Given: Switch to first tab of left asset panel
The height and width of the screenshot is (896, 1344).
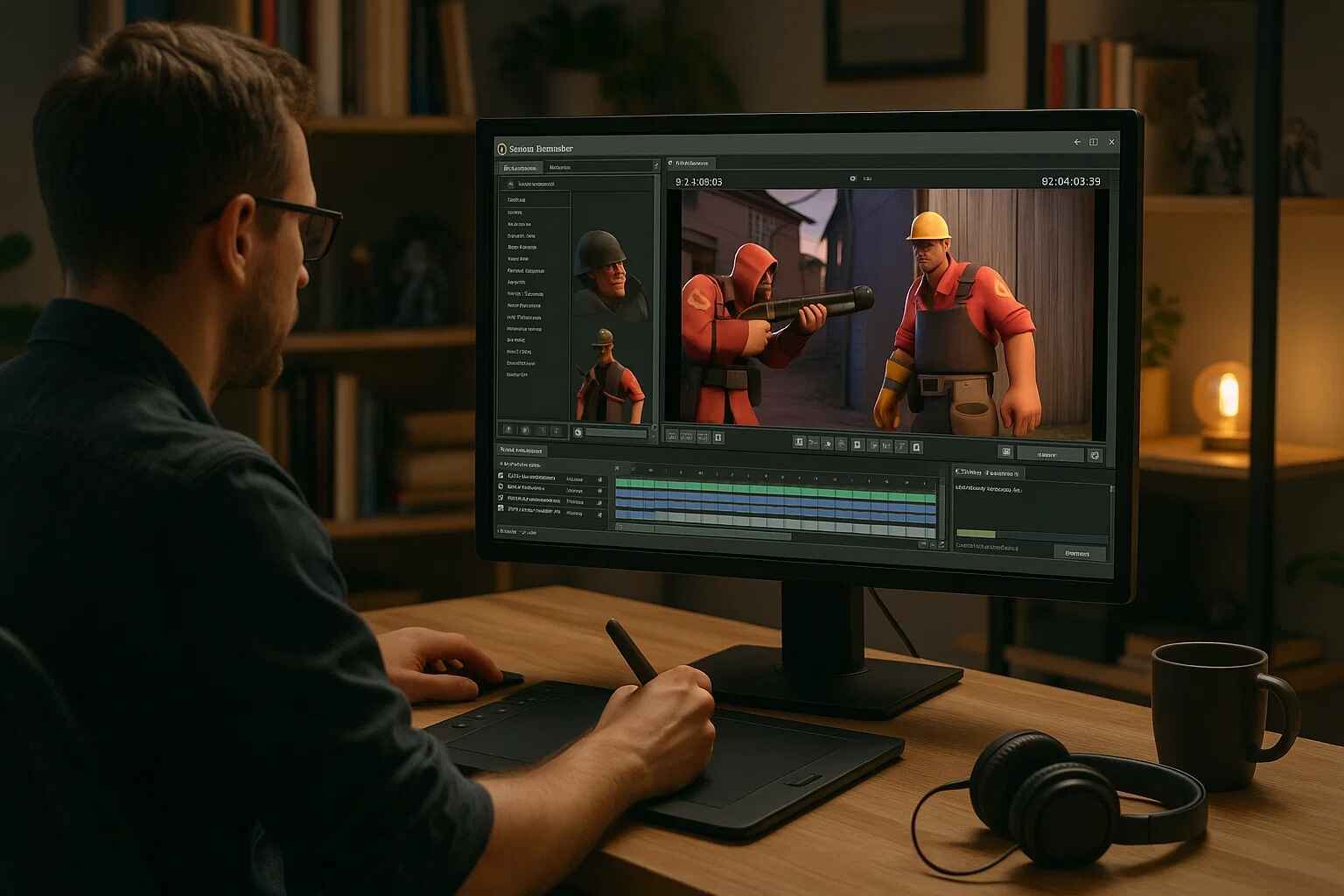Looking at the screenshot, I should click(521, 167).
